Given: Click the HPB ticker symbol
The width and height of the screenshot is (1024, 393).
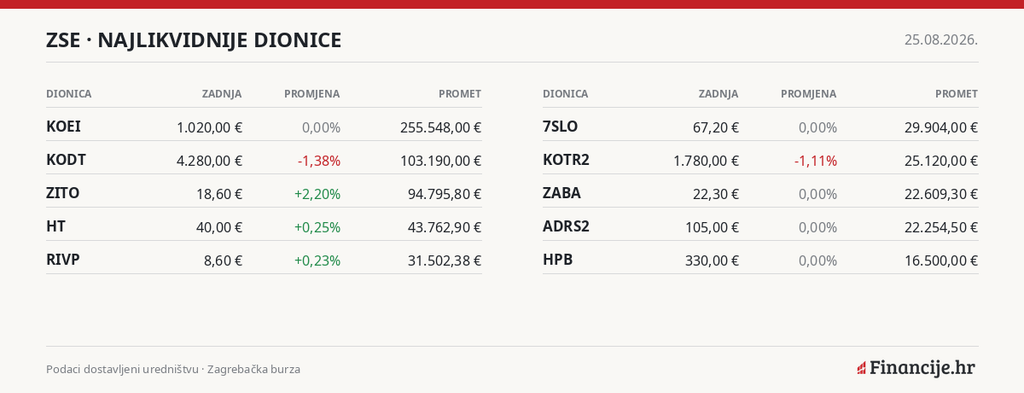Looking at the screenshot, I should coord(558,260).
